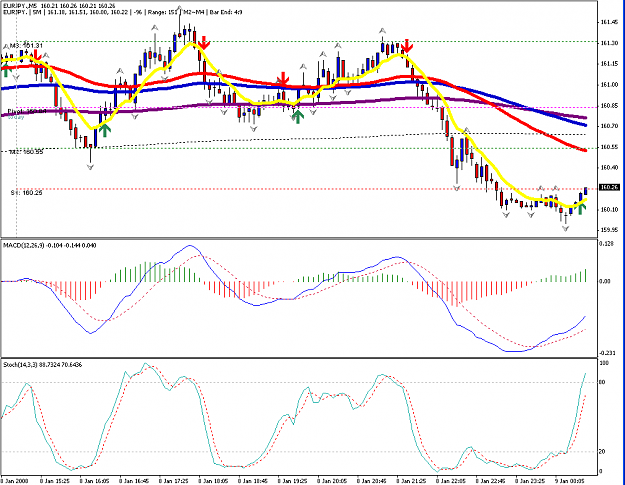This screenshot has height=485, width=625.
Task: Click the Stochastic 100 scale label
Action: [604, 363]
